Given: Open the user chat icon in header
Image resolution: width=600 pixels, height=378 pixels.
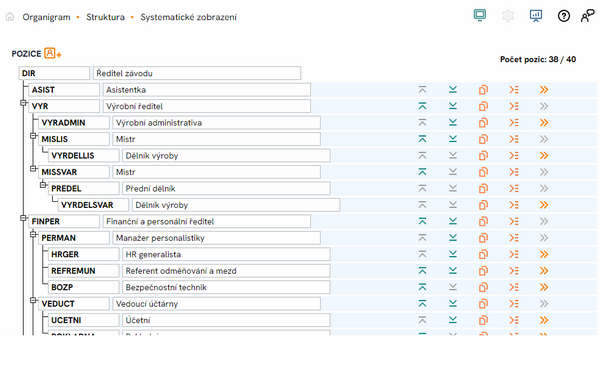Looking at the screenshot, I should [x=587, y=16].
